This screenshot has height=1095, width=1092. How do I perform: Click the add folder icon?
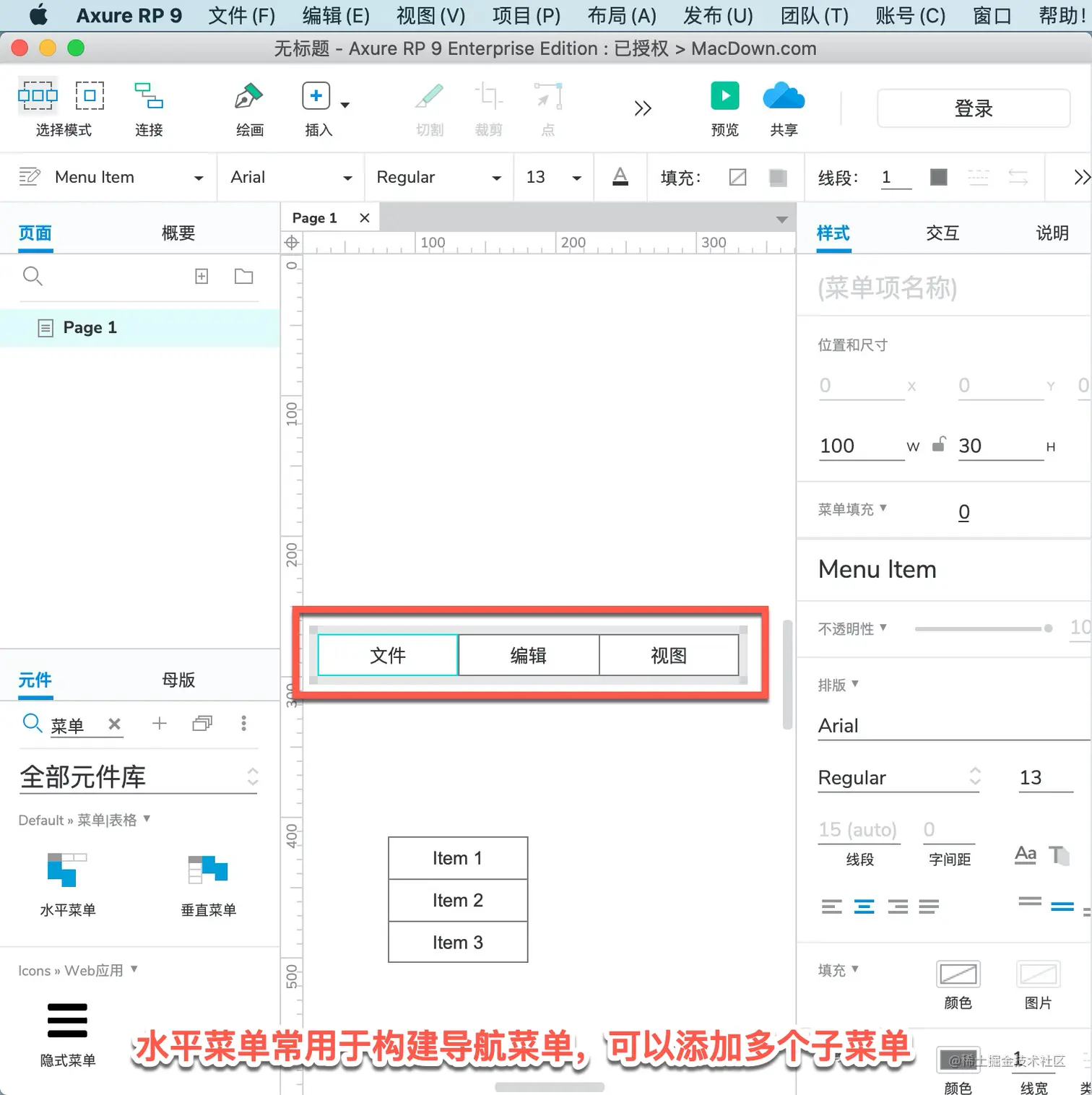pyautogui.click(x=244, y=276)
